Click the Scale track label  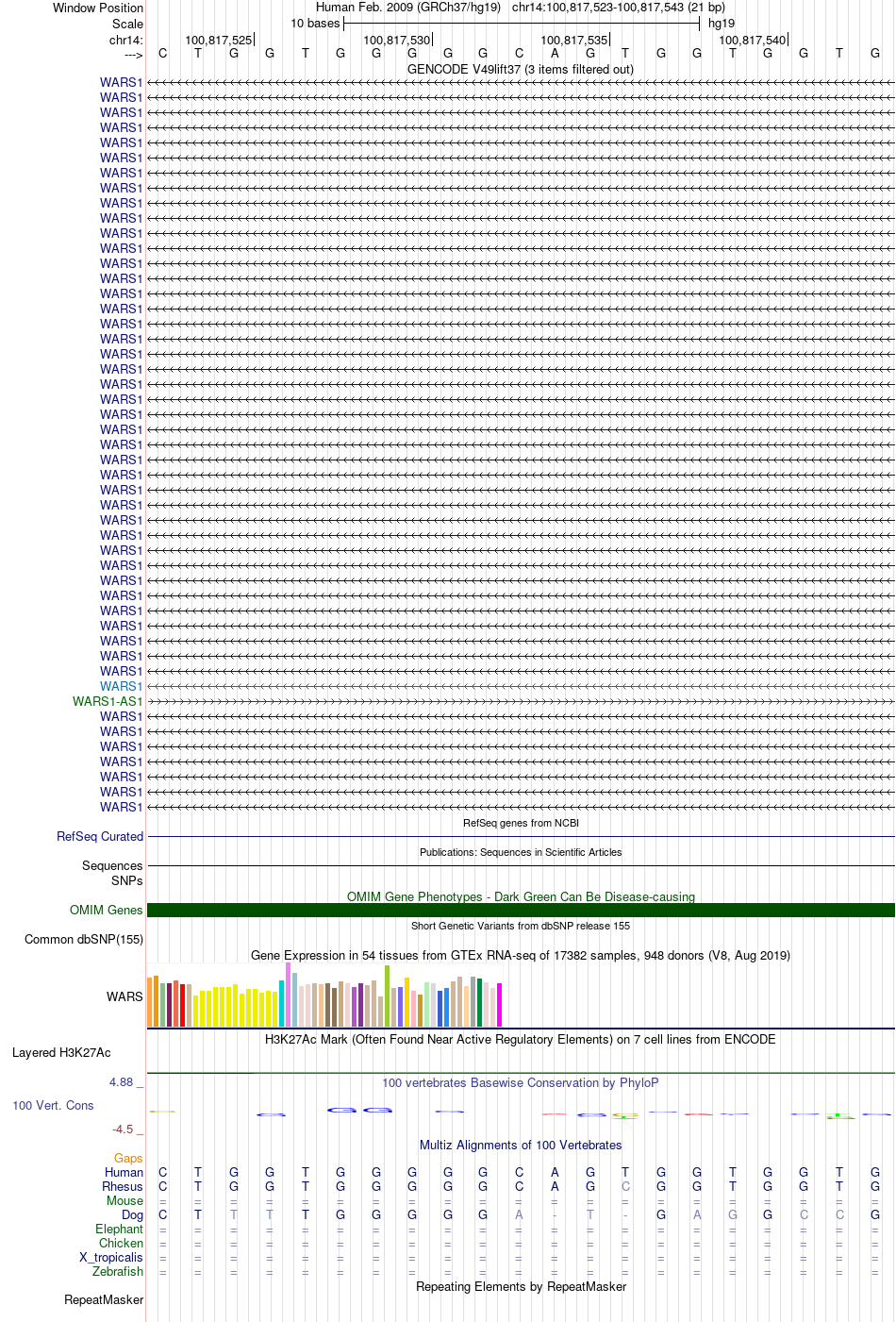point(128,24)
